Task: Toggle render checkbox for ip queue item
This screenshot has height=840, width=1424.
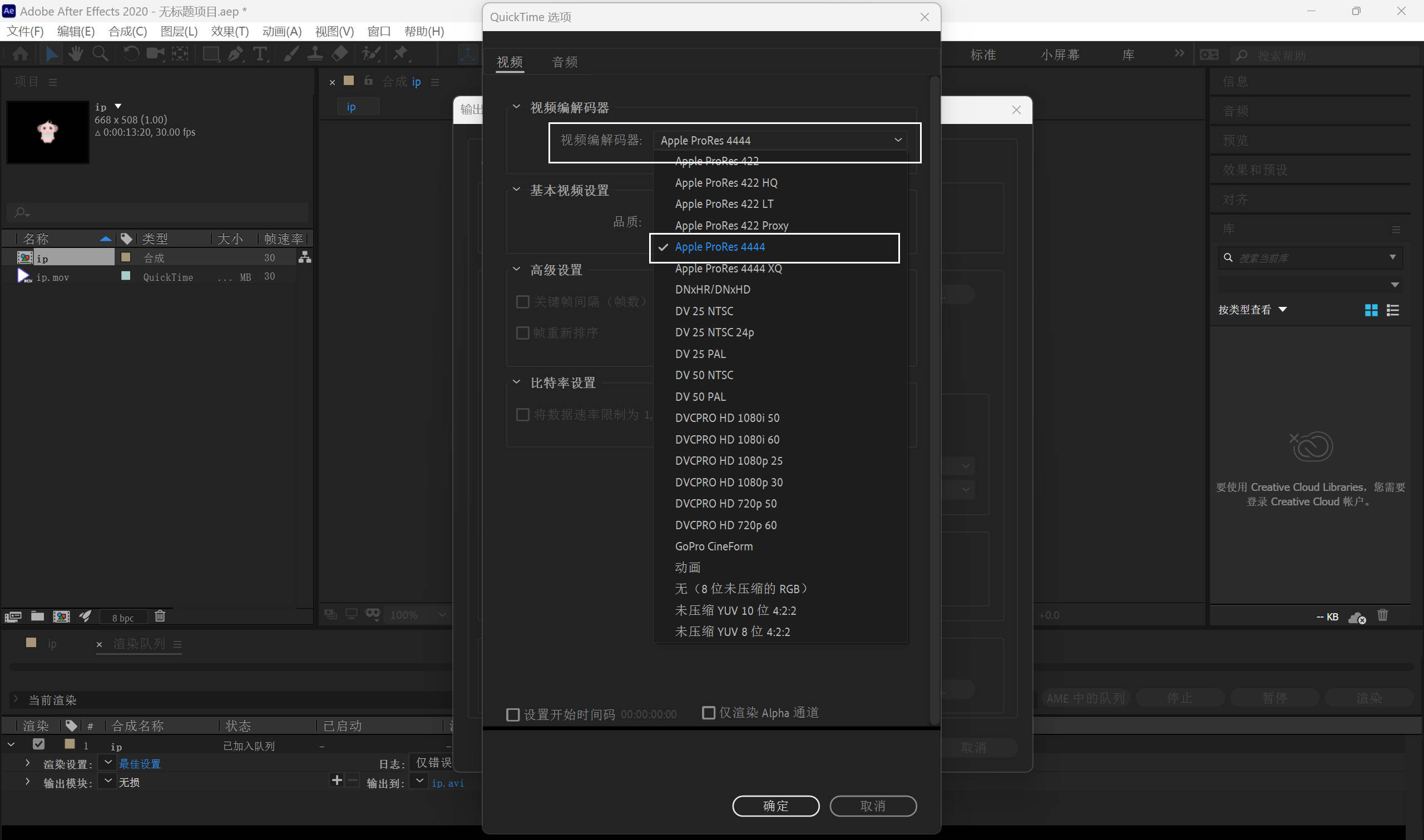Action: [x=38, y=744]
